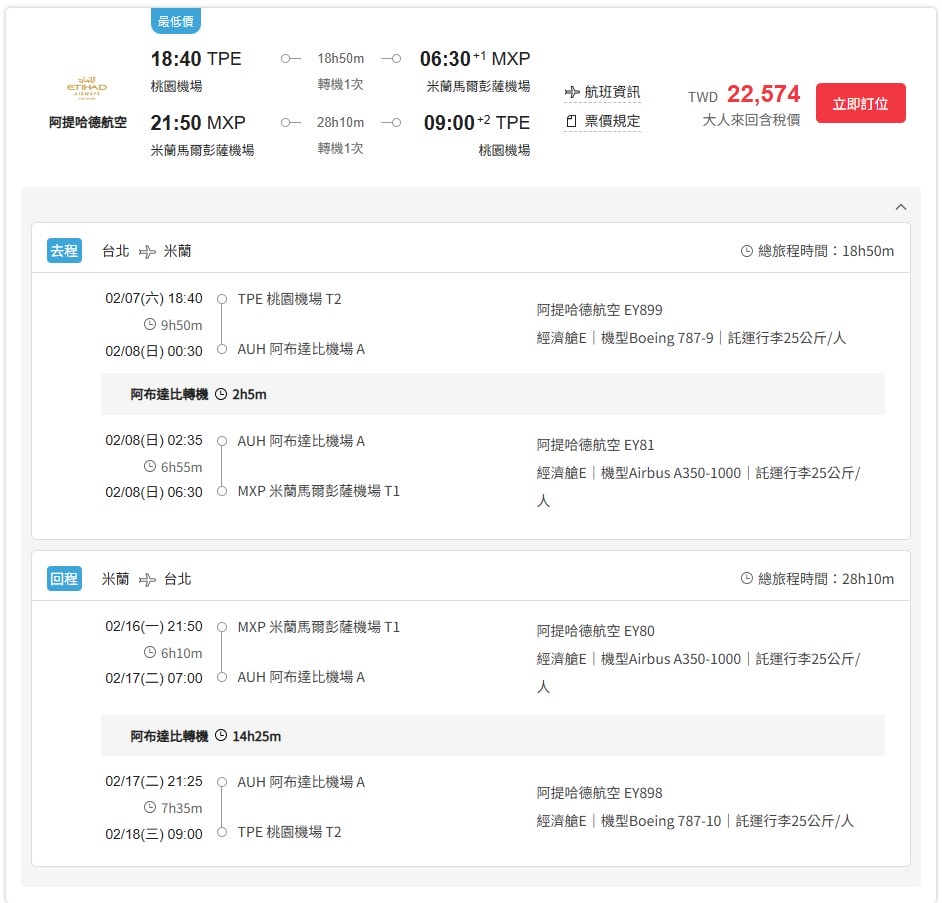Click flight number 阿提哈德航空 EY898

point(600,793)
